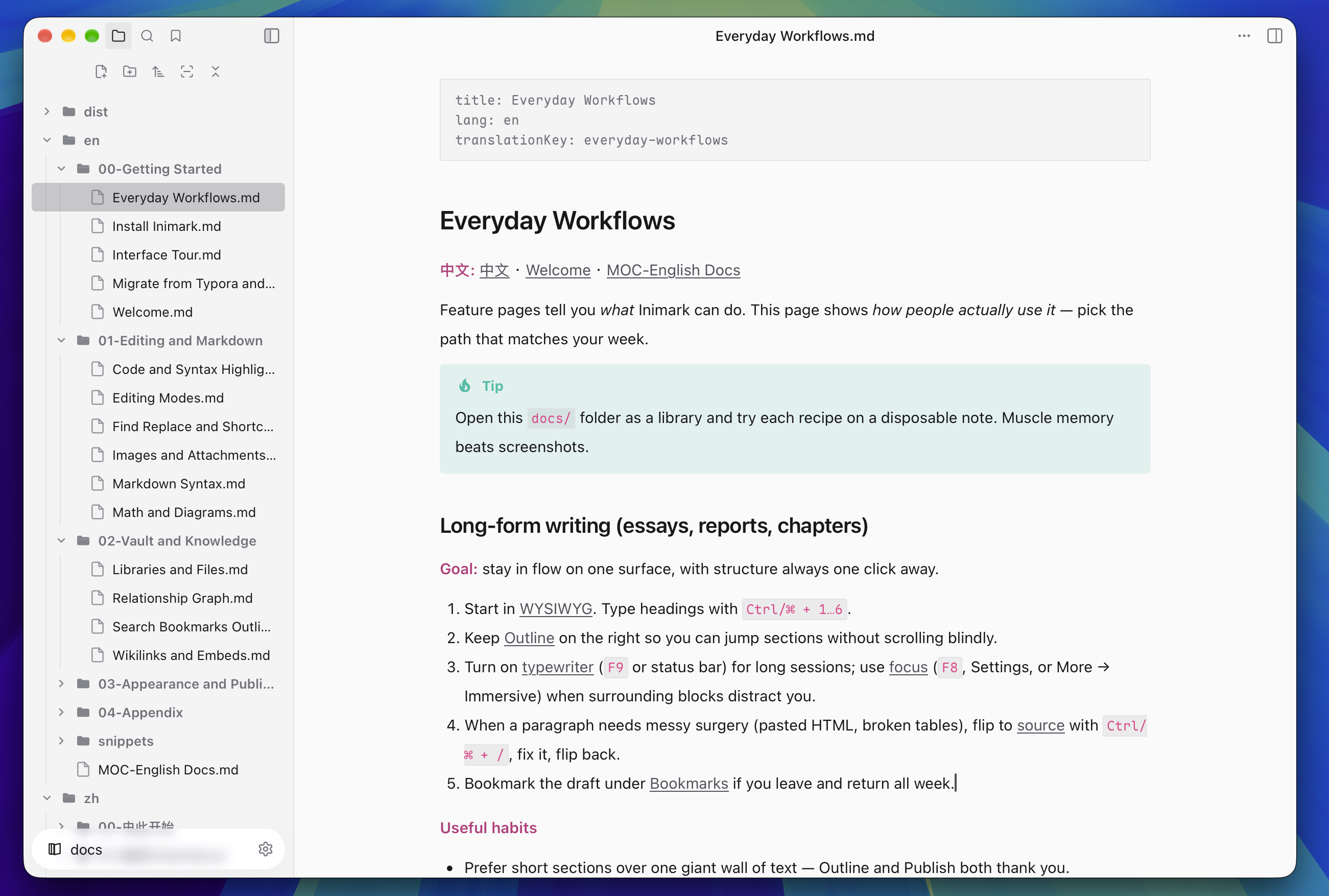
Task: Collapse all folders in tree
Action: (x=216, y=72)
